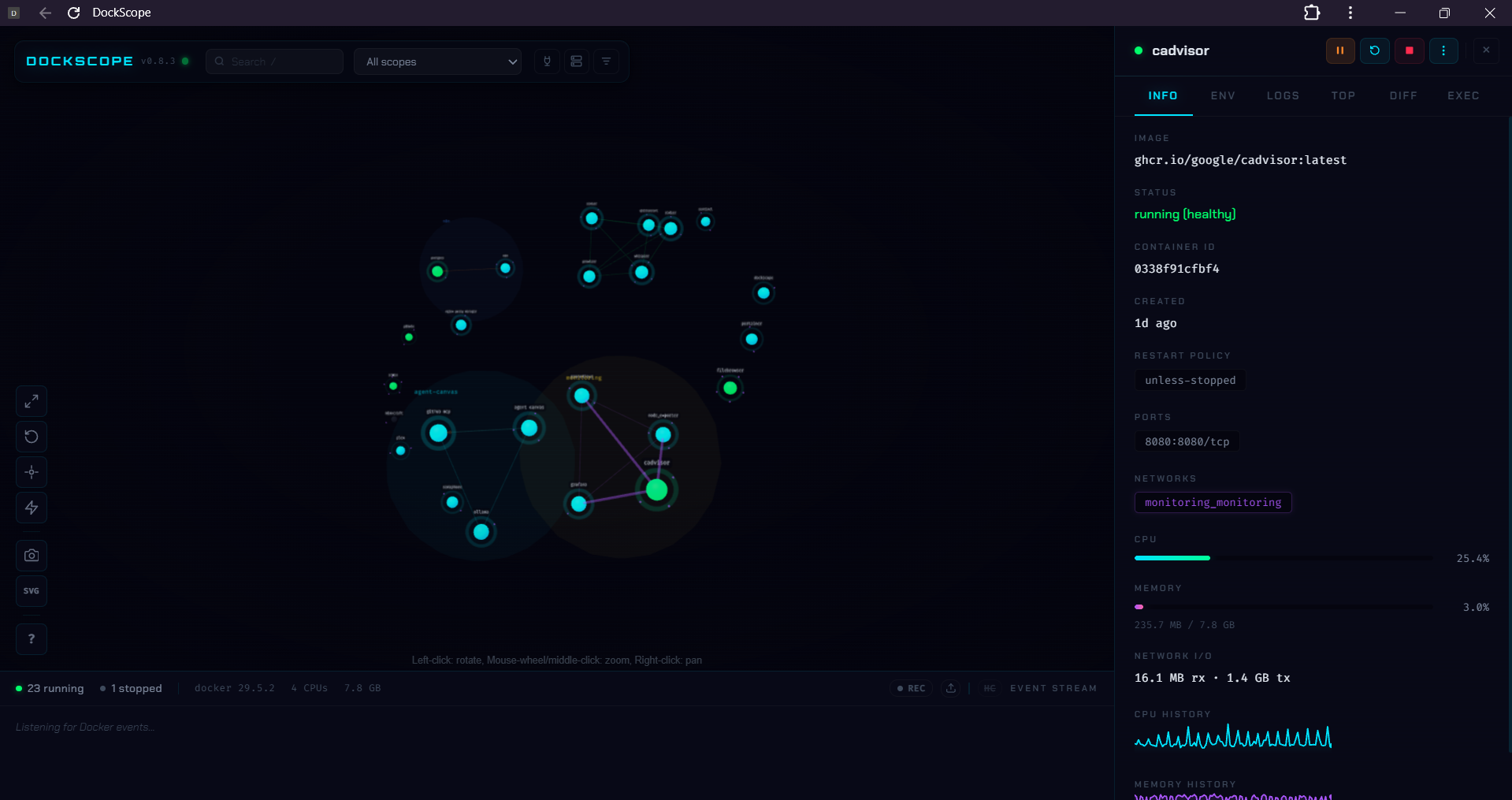Click the unless-stopped restart policy badge
1512x800 pixels.
click(1190, 380)
